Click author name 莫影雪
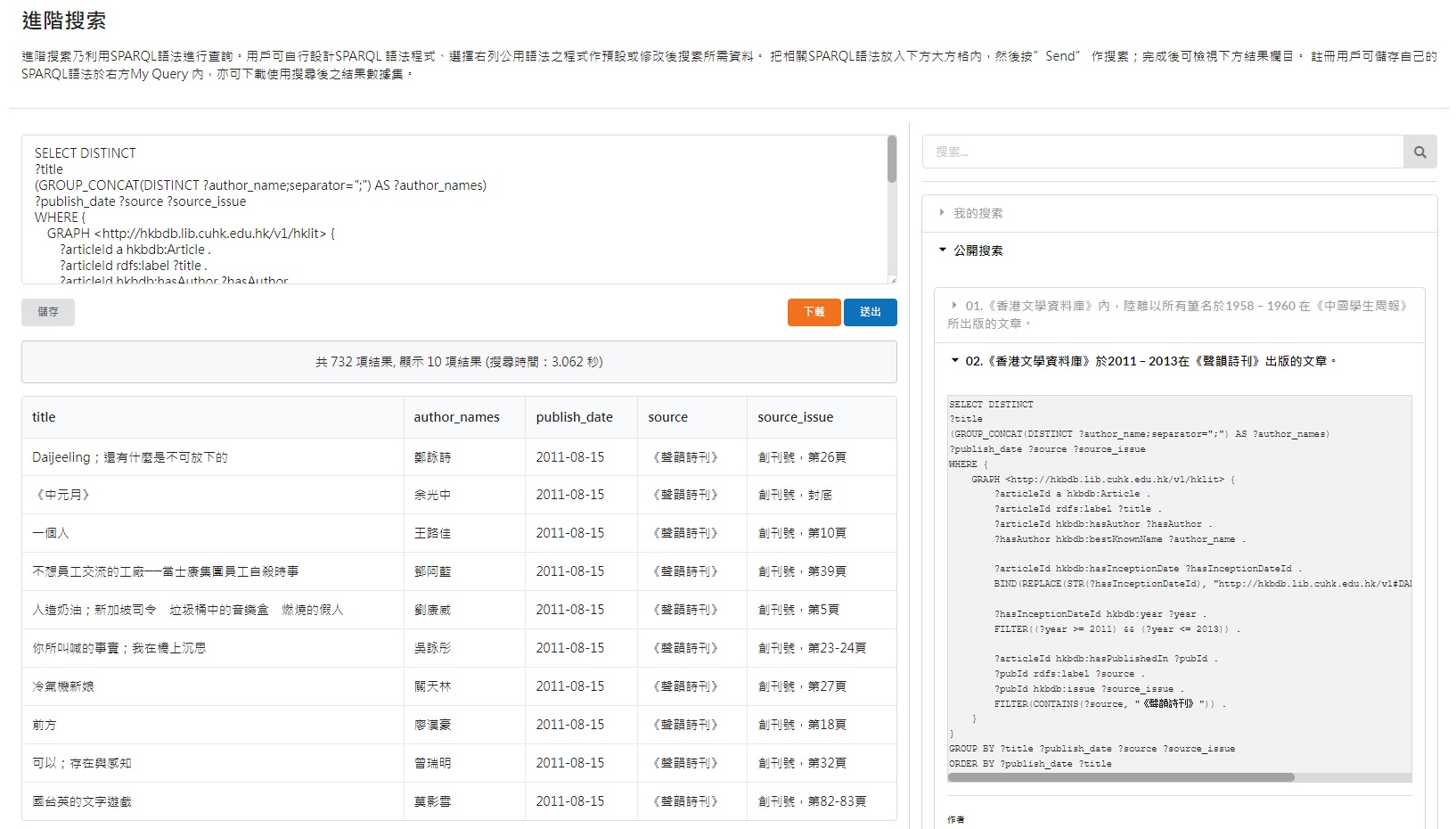 (x=432, y=801)
